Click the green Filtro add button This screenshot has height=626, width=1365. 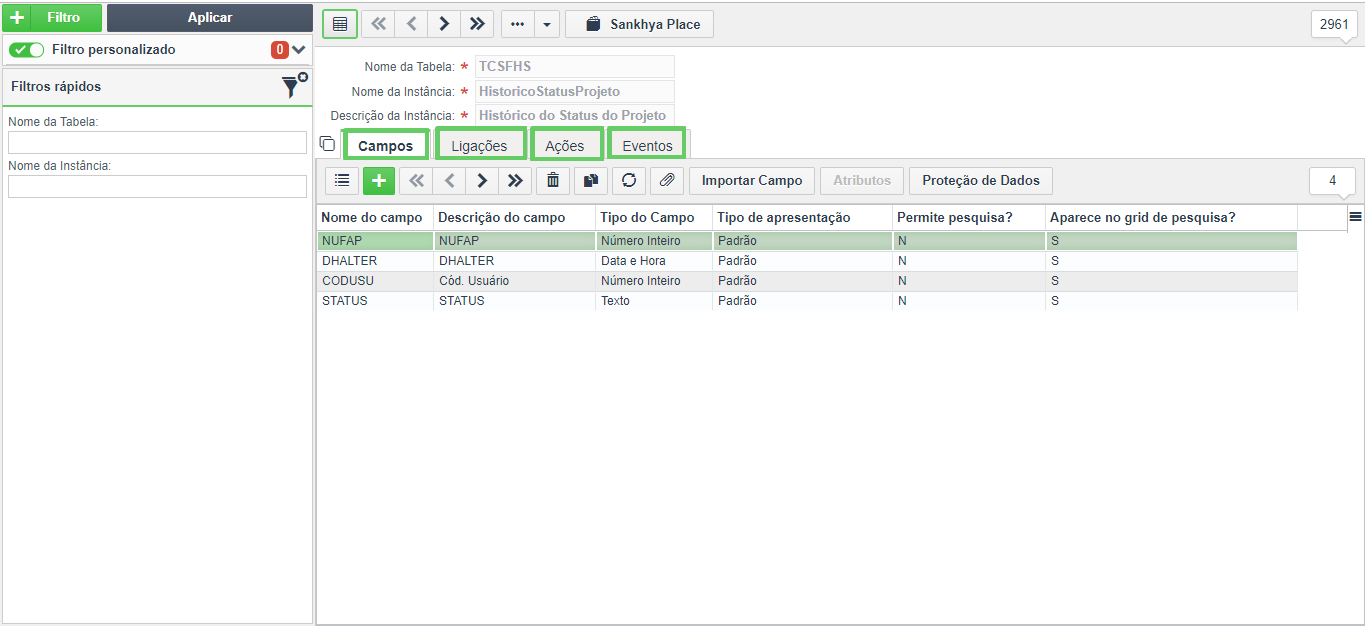point(52,18)
